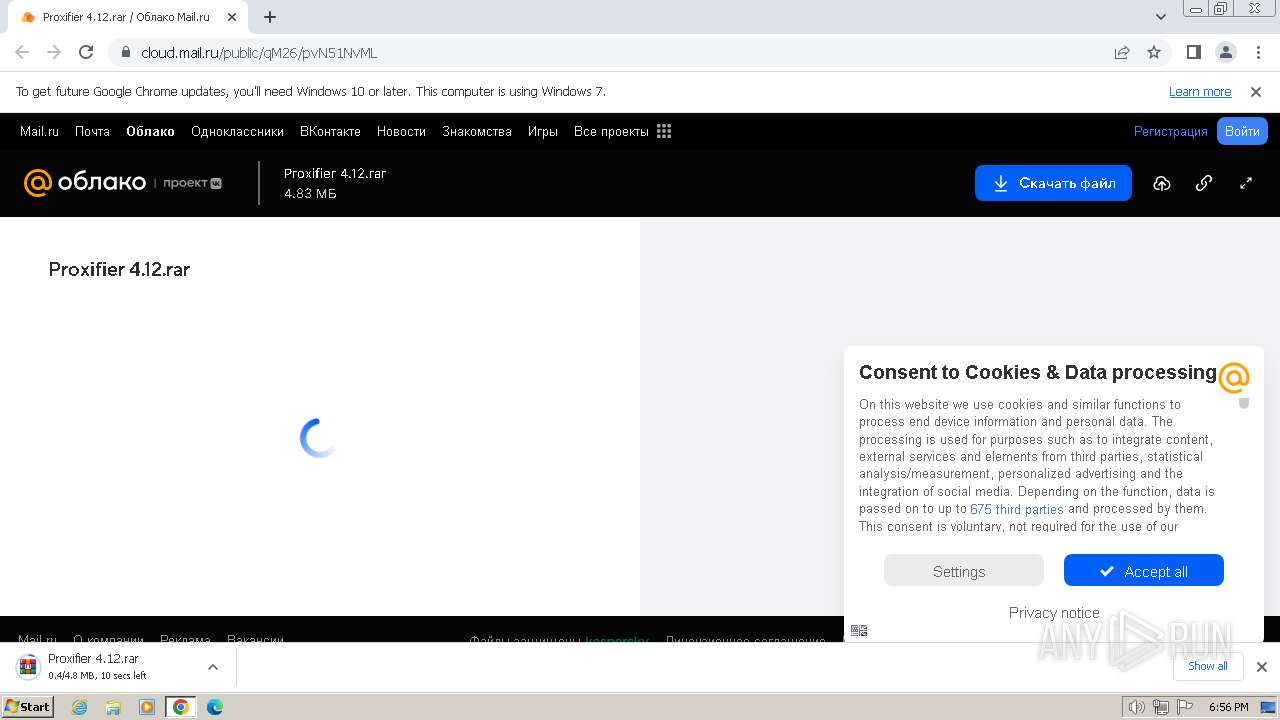Dismiss the Chrome update infobar
Screen dimensions: 1280x720
pos(1256,92)
